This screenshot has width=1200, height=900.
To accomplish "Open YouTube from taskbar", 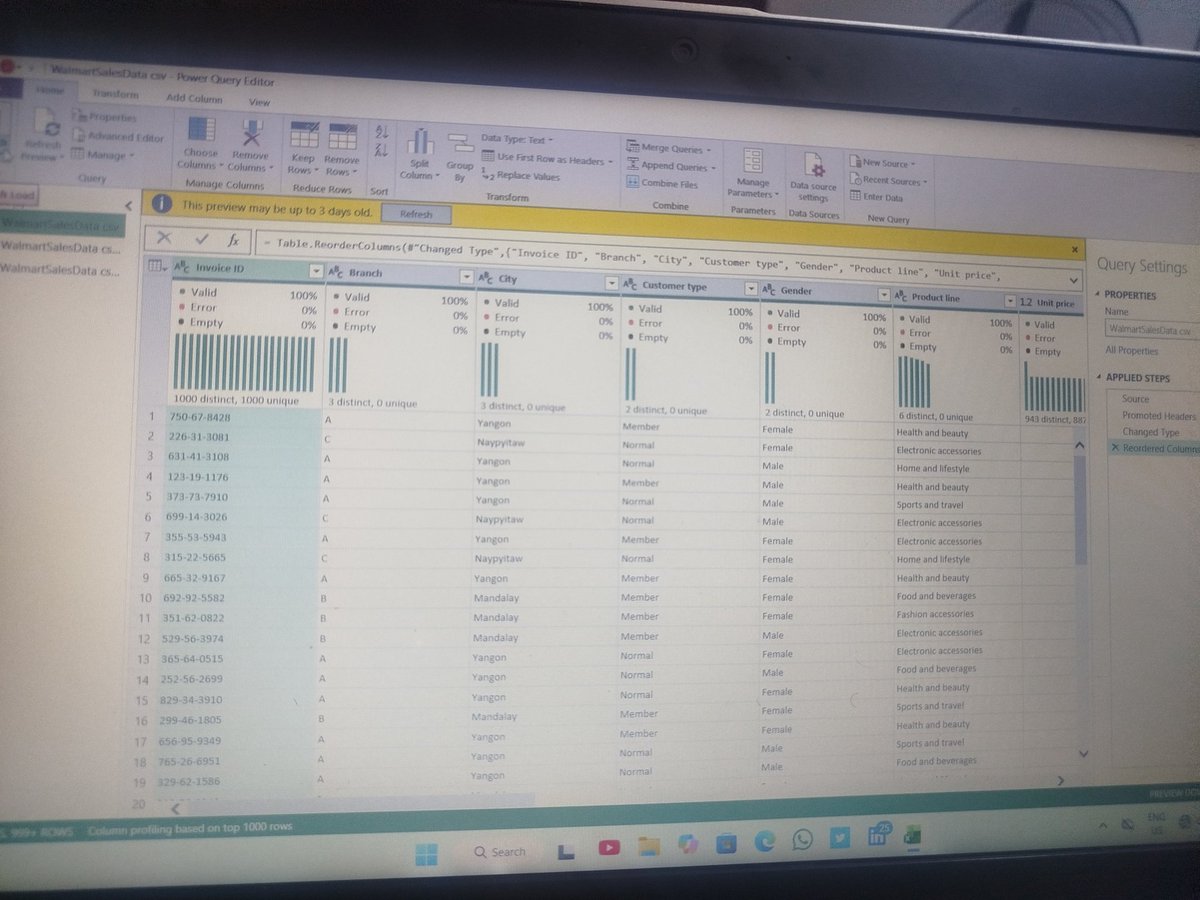I will (x=607, y=847).
